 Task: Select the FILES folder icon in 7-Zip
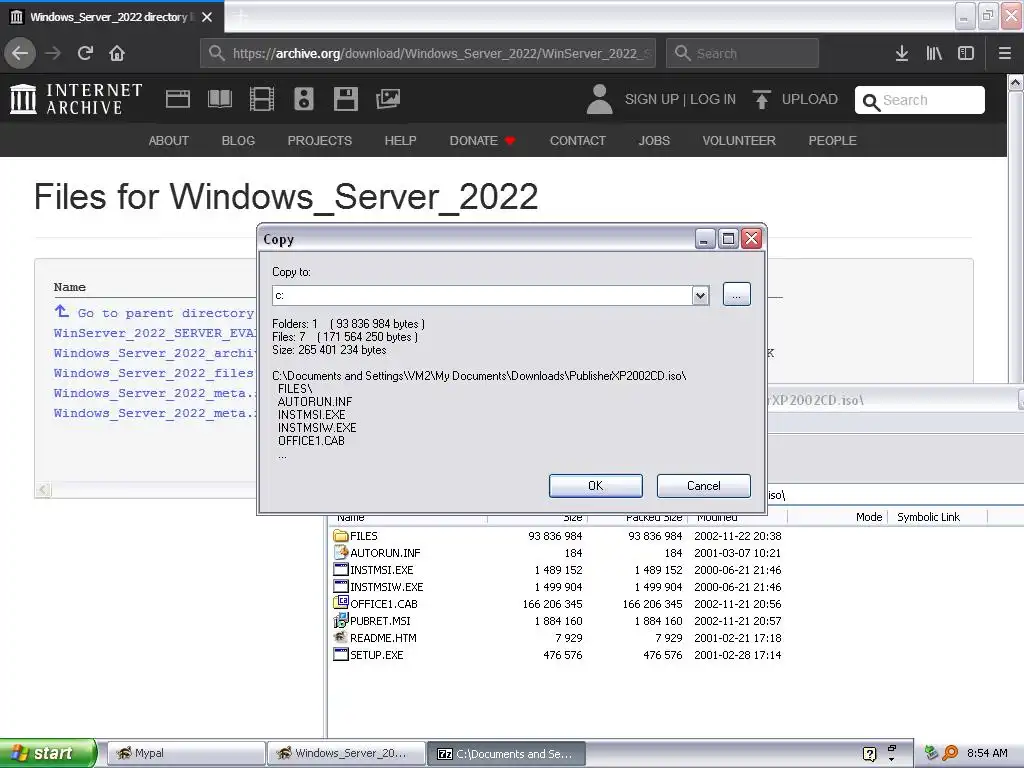click(x=340, y=536)
